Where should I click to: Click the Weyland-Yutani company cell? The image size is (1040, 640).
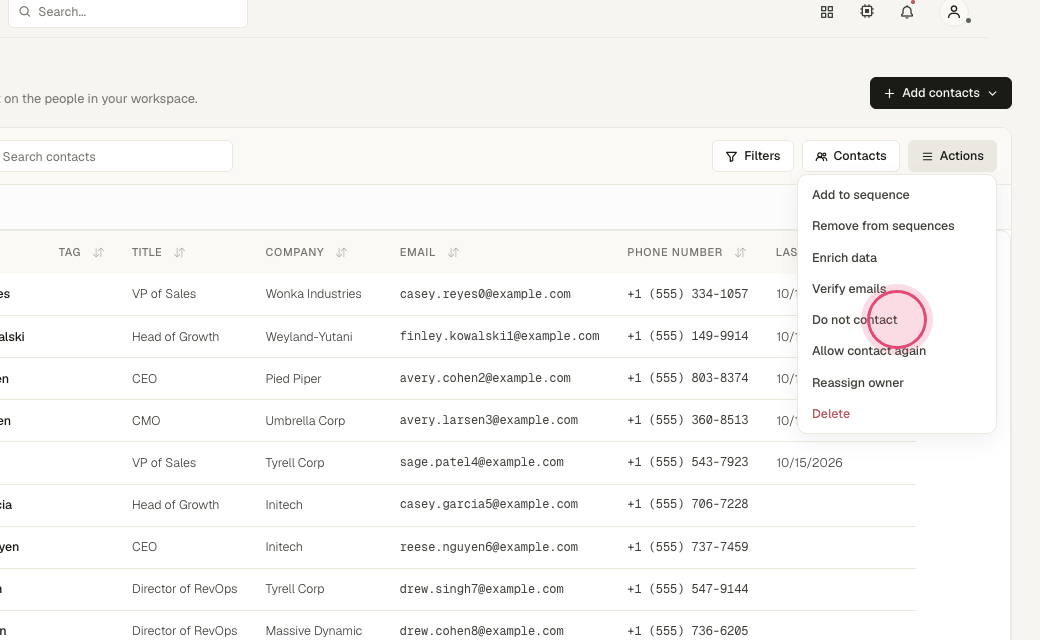308,337
